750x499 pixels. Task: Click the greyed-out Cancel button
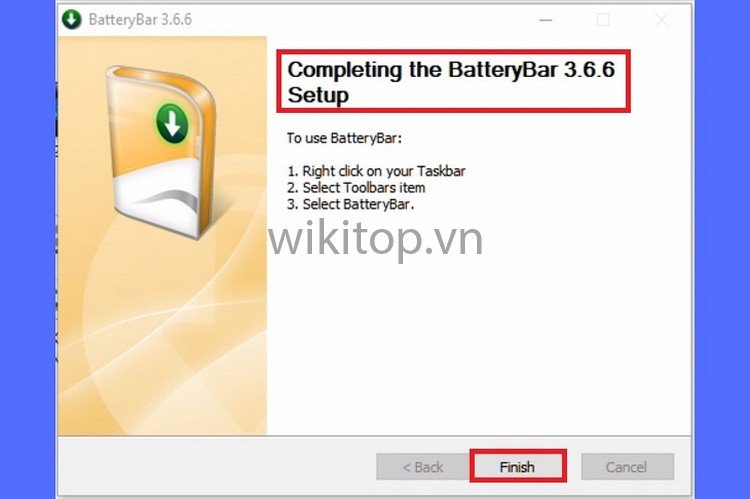click(x=627, y=466)
